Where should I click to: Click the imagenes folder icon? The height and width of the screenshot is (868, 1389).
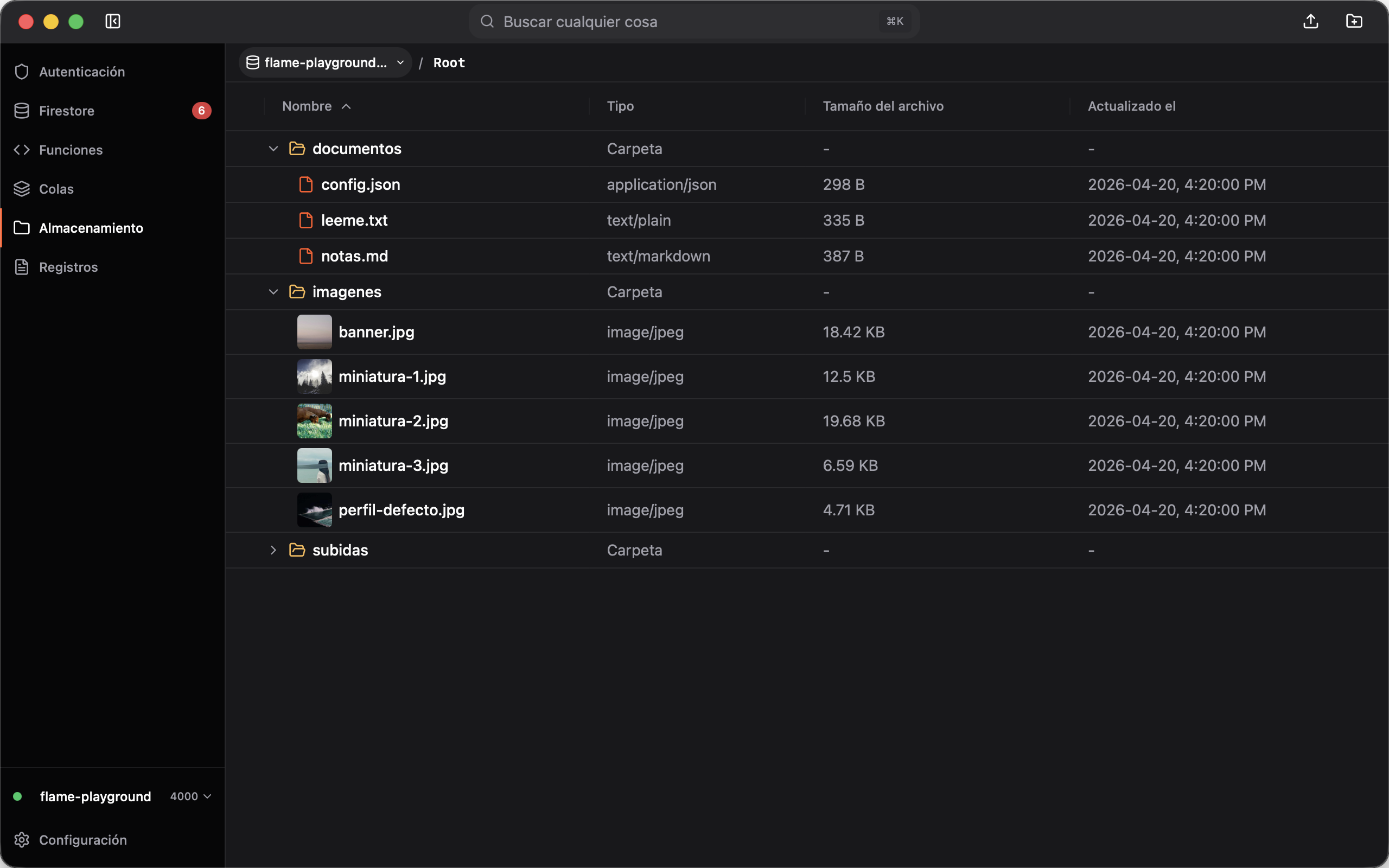coord(297,292)
